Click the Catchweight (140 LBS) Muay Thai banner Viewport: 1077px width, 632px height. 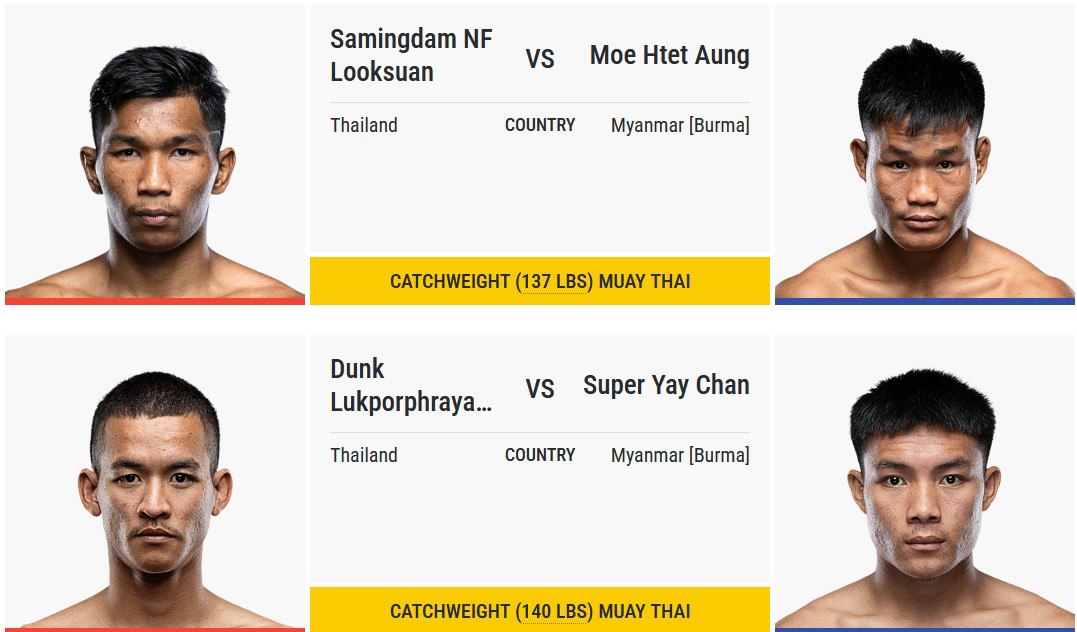540,610
